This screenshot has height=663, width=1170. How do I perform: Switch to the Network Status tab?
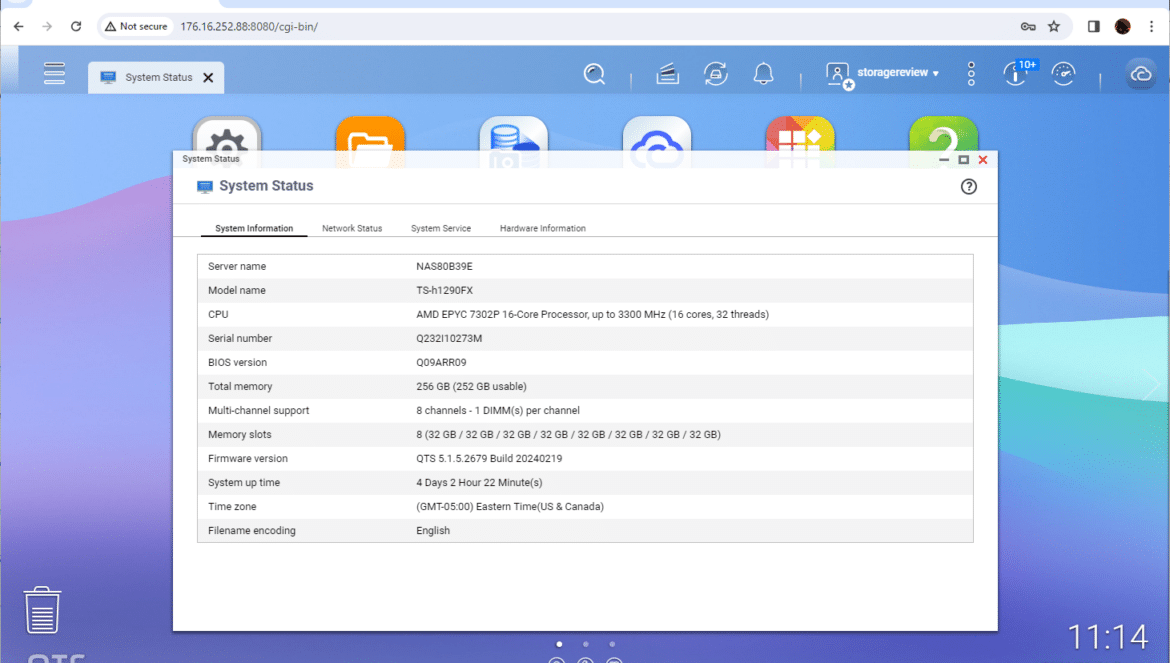pos(352,228)
